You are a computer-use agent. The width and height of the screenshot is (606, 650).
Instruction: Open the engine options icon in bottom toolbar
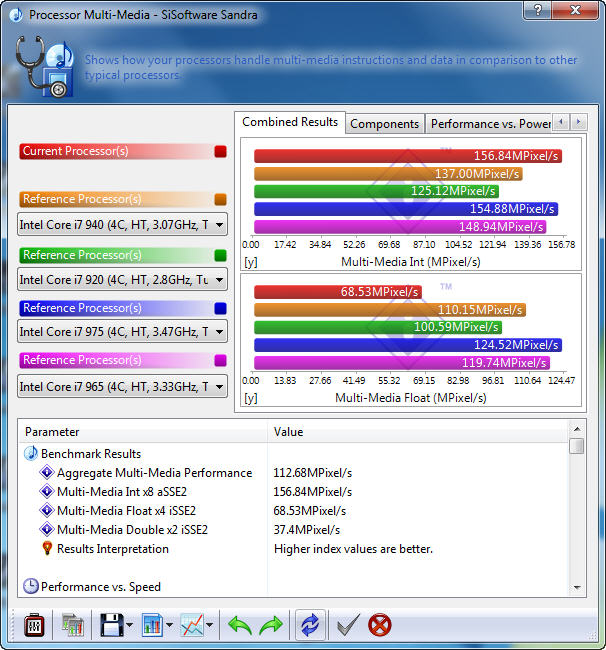point(34,626)
